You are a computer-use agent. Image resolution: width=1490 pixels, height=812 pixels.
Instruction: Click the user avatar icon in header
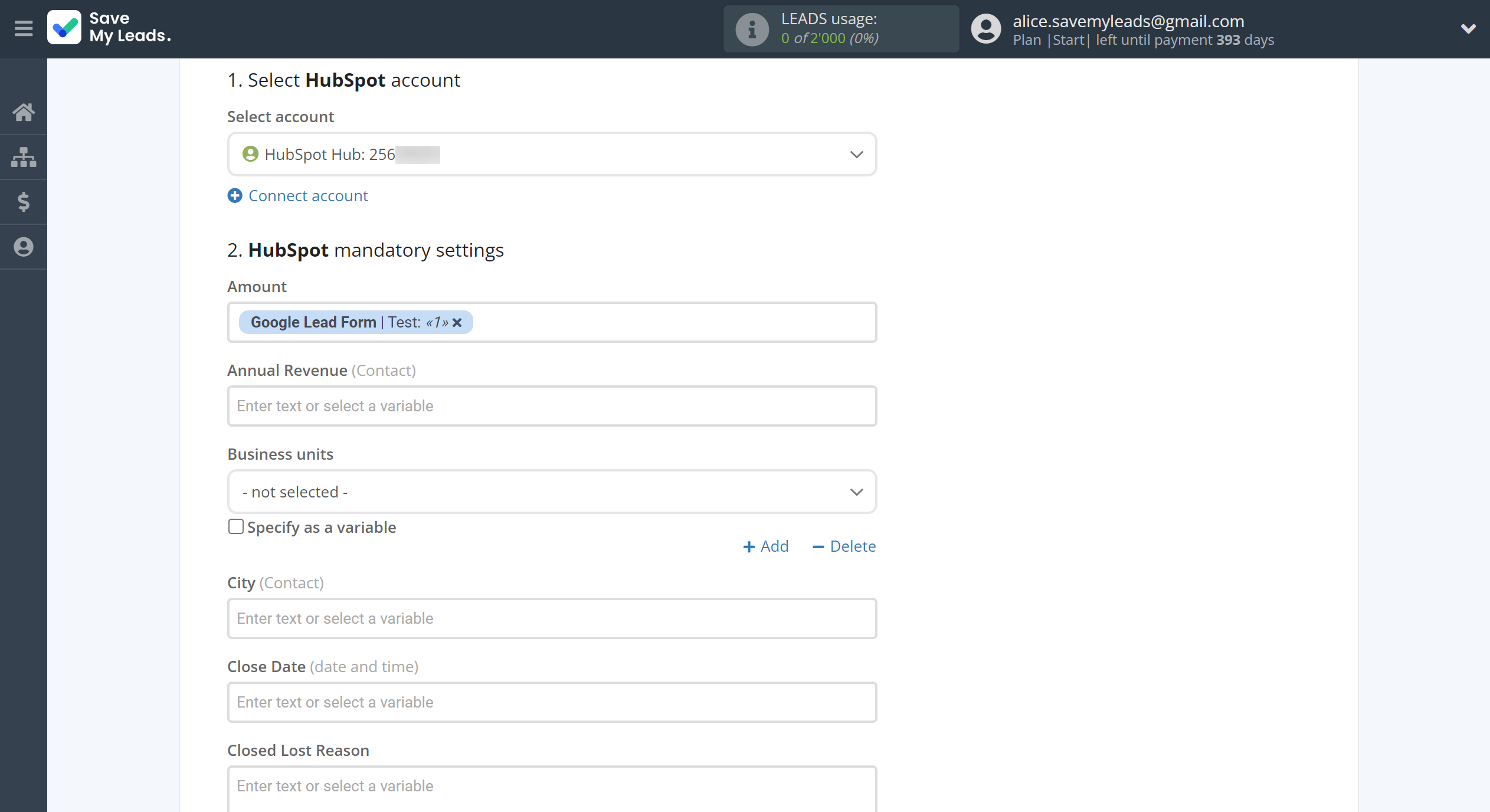coord(986,29)
